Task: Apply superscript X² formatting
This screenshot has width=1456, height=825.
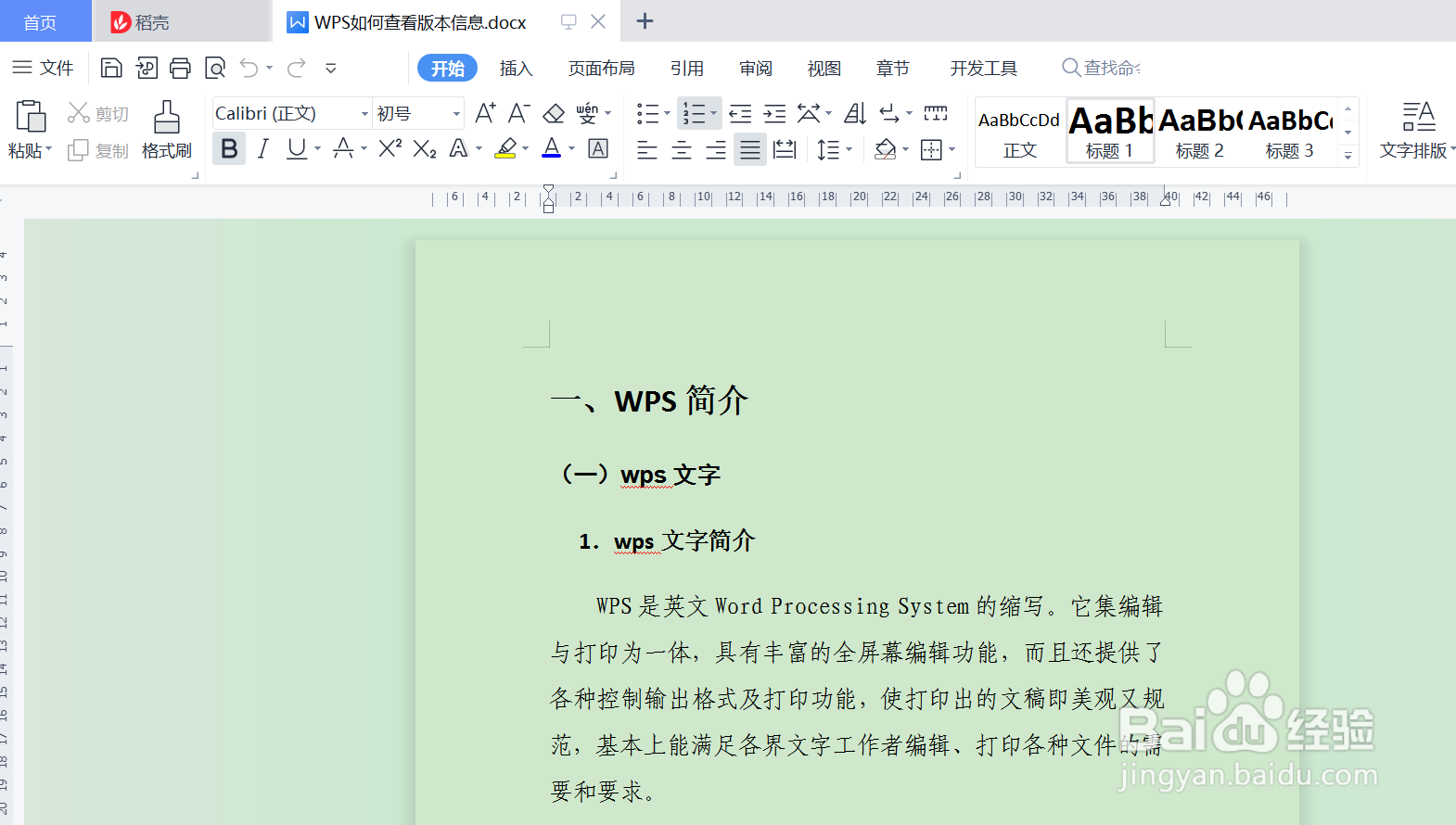Action: click(x=390, y=148)
